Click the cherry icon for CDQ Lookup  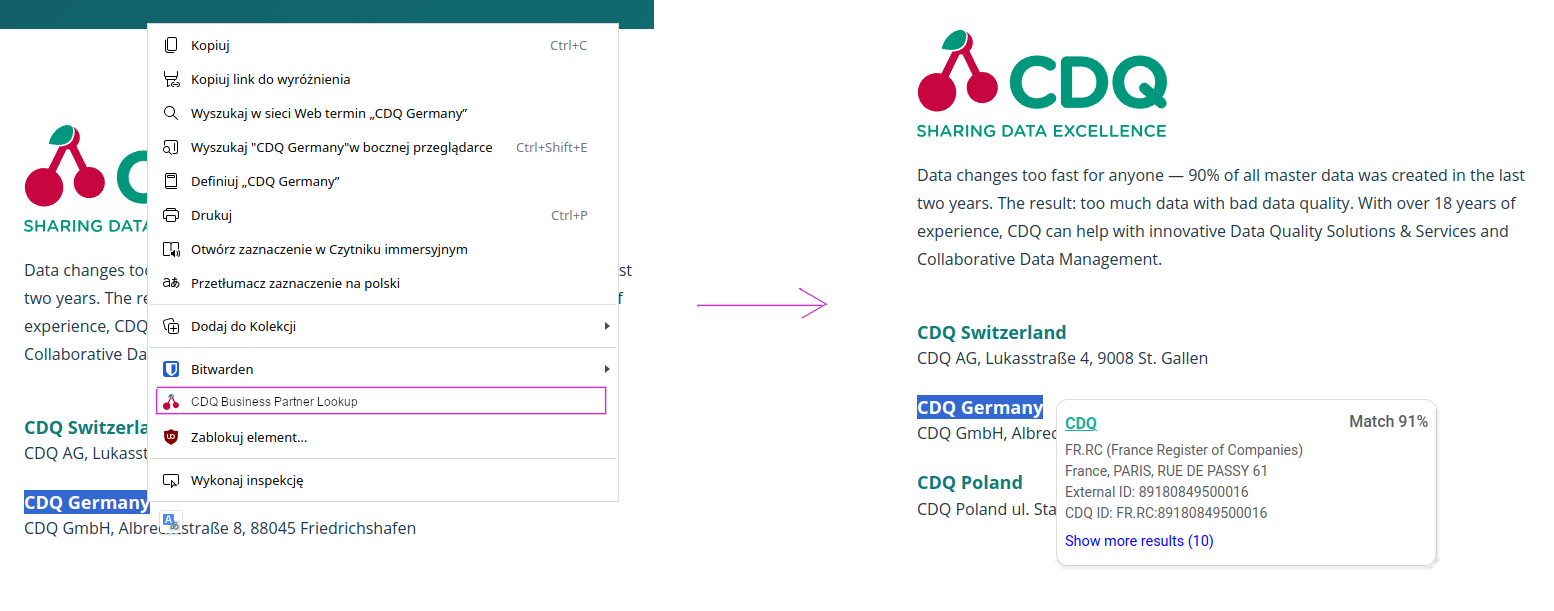171,401
